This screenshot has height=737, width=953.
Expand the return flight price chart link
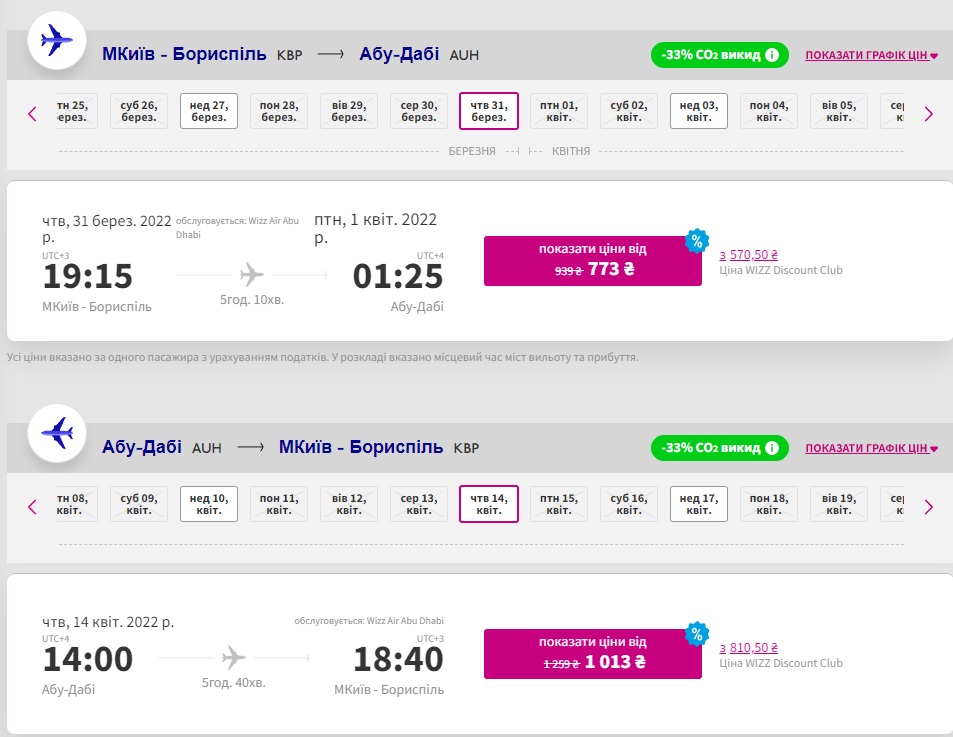pos(871,448)
